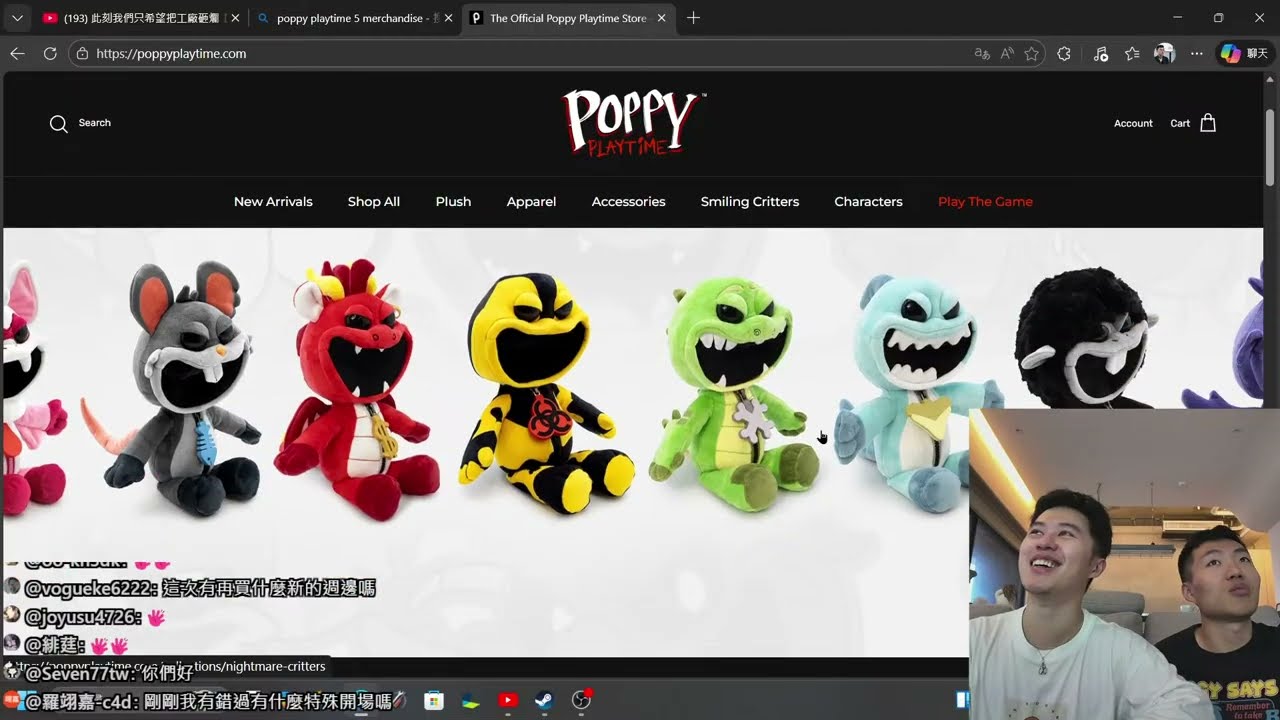Click the Poppy Playtime logo

pyautogui.click(x=633, y=122)
